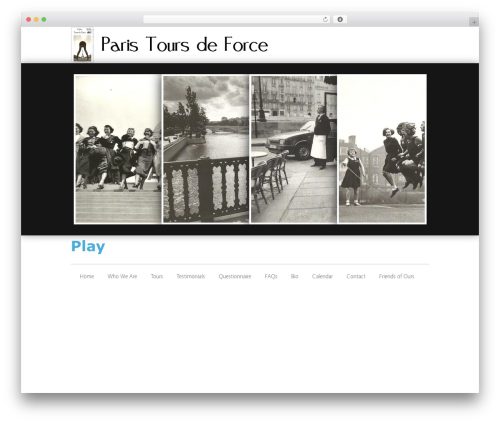This screenshot has width=500, height=423.
Task: Click the Paris Tours de Force site title
Action: point(184,45)
